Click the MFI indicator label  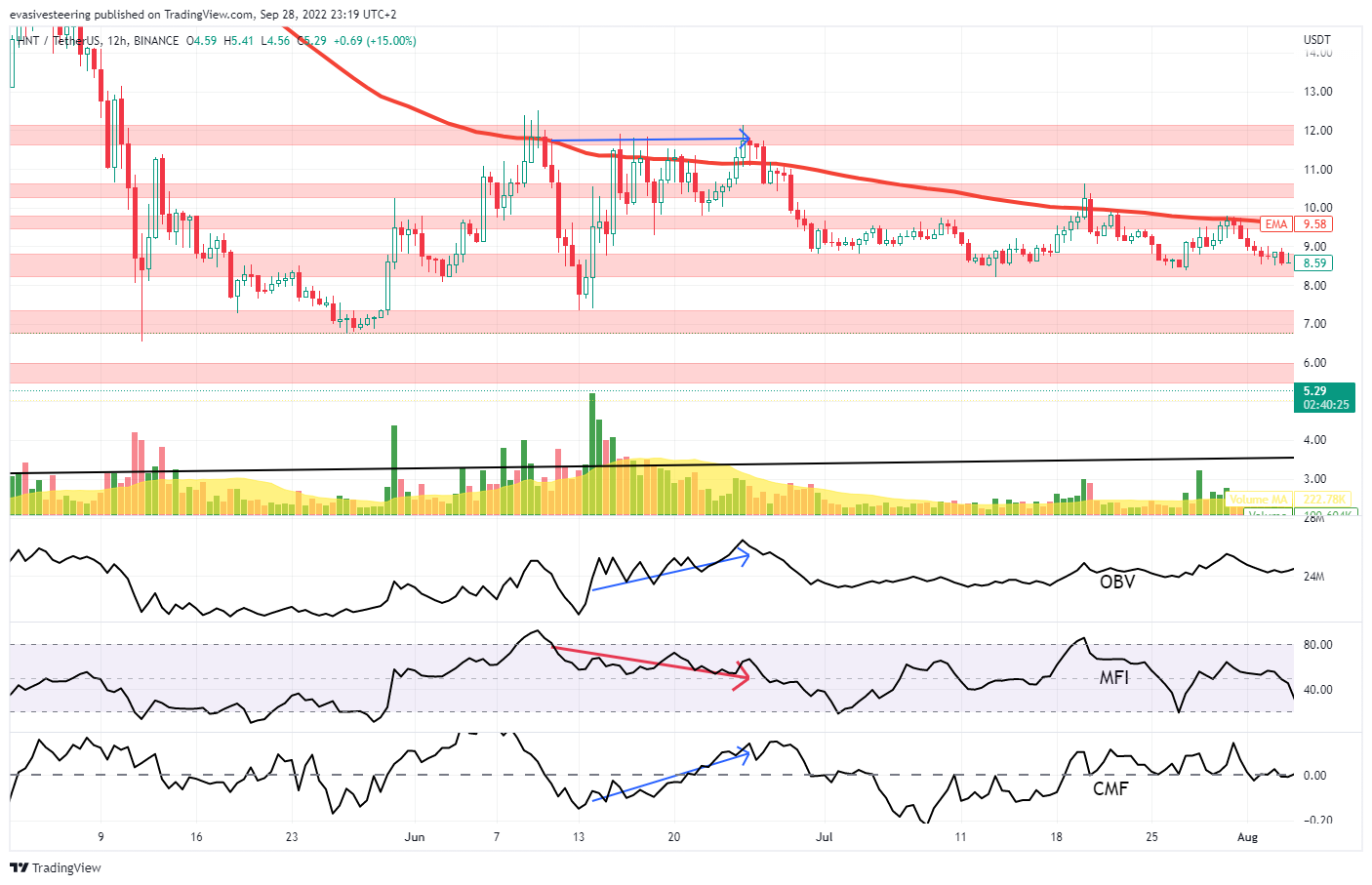coord(1114,677)
